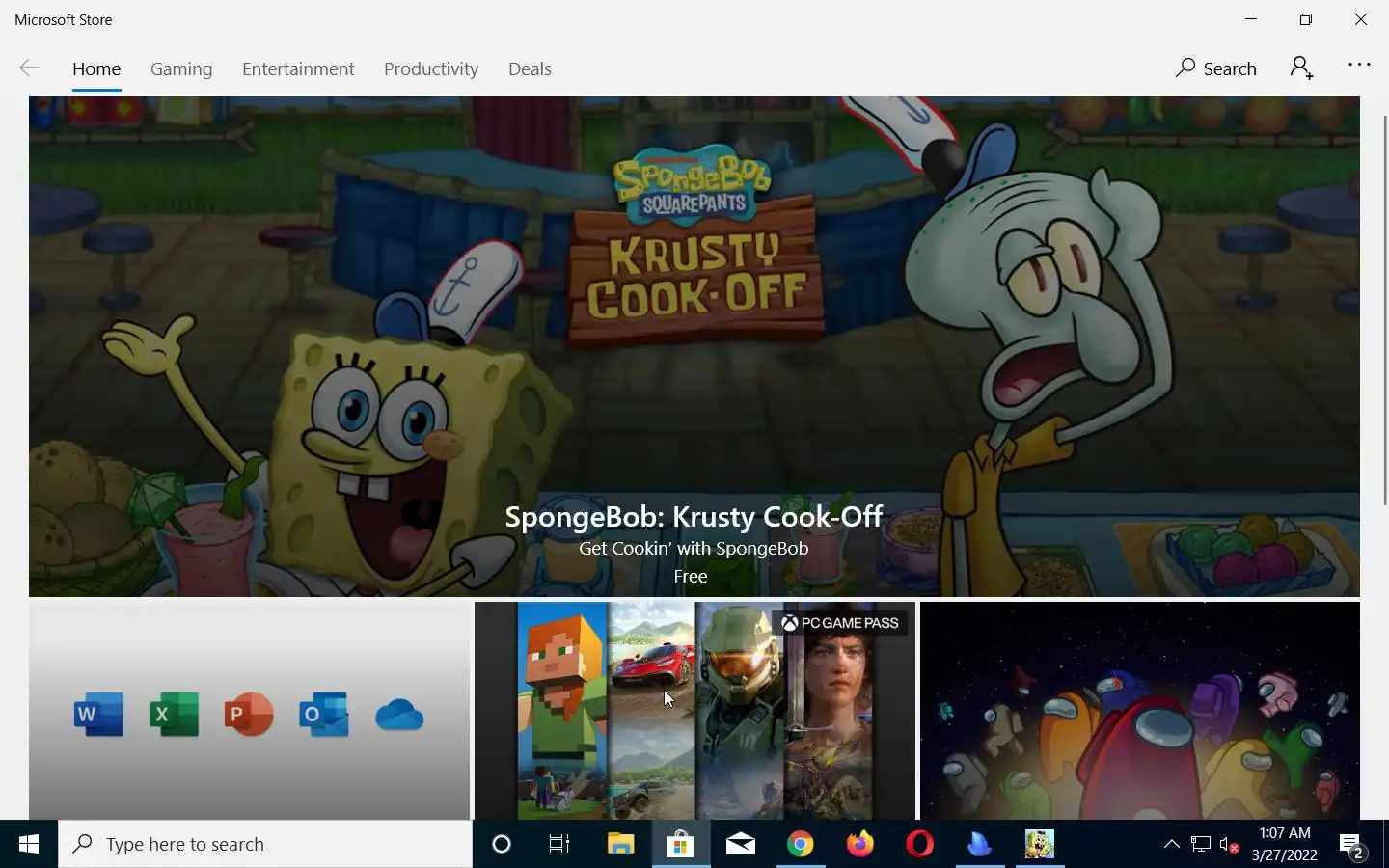Open the Minecraft art in Game Pass tile
Image resolution: width=1389 pixels, height=868 pixels.
pyautogui.click(x=562, y=711)
